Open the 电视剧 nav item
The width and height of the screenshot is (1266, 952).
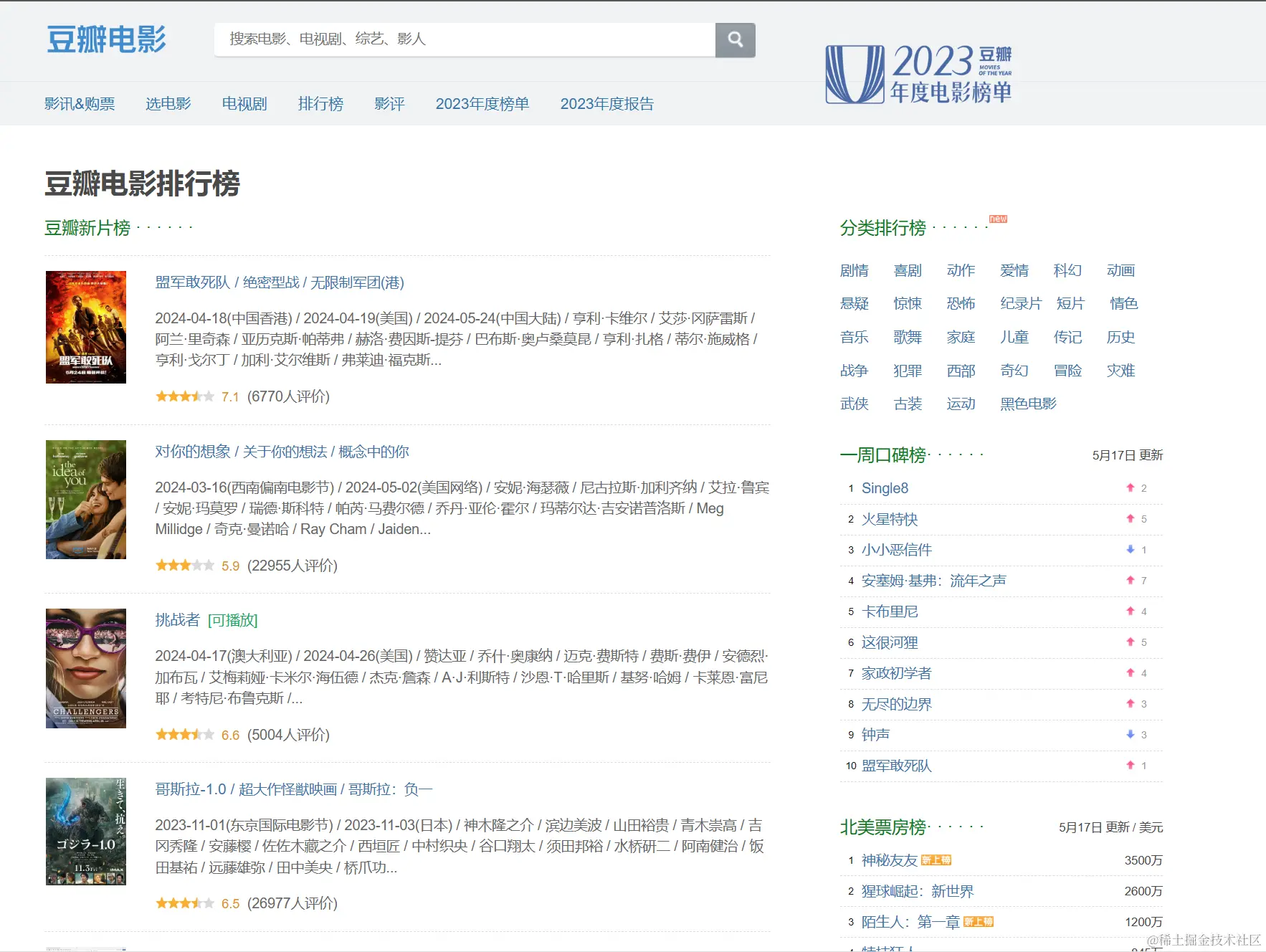244,104
